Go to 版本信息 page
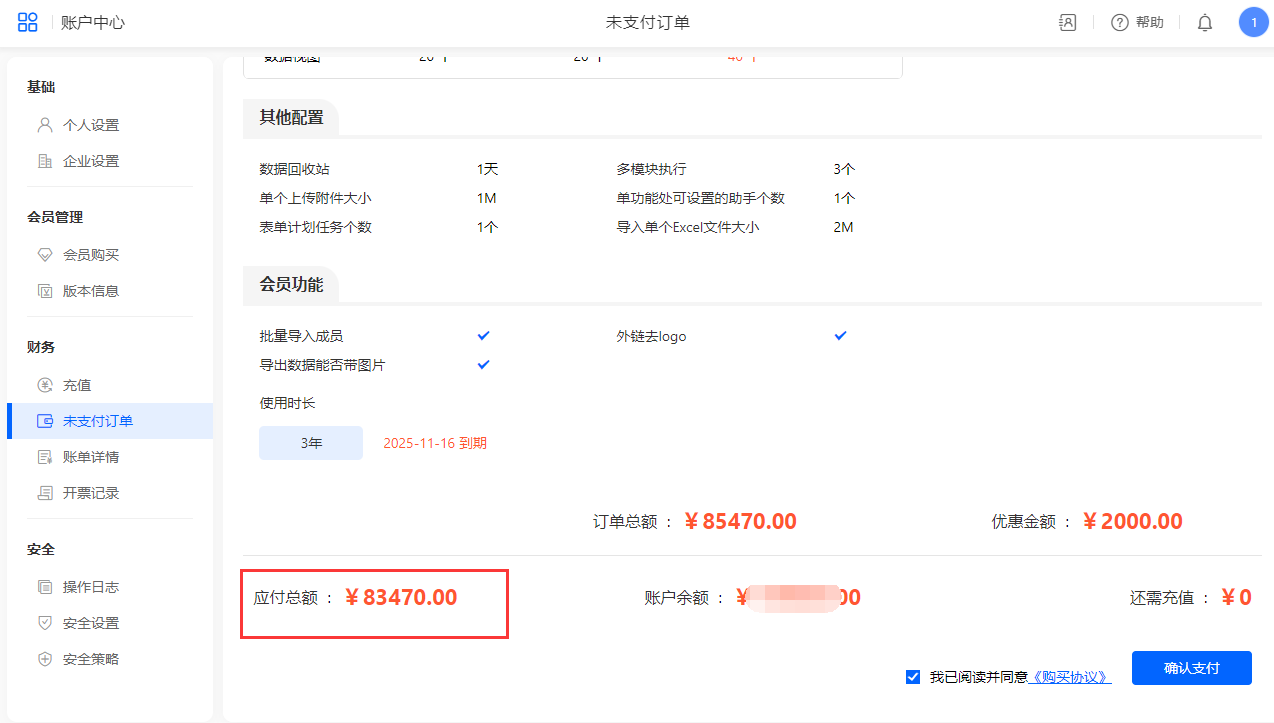The image size is (1274, 723). point(91,291)
